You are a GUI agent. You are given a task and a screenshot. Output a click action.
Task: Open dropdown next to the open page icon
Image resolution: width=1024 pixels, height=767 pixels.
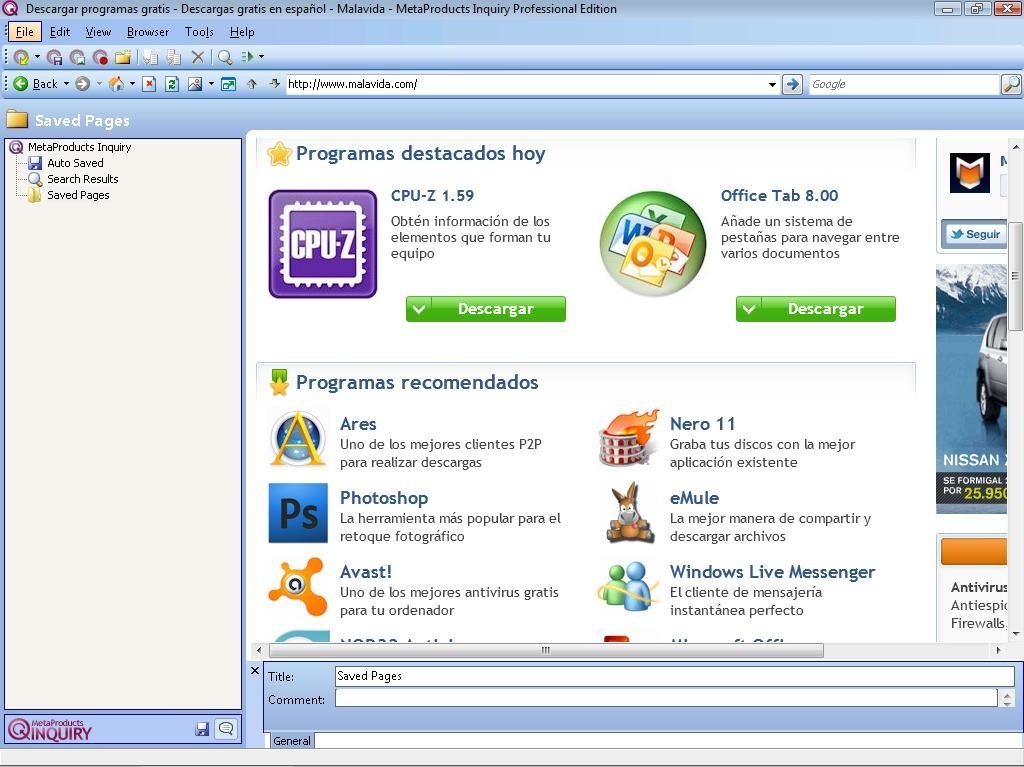click(x=37, y=57)
